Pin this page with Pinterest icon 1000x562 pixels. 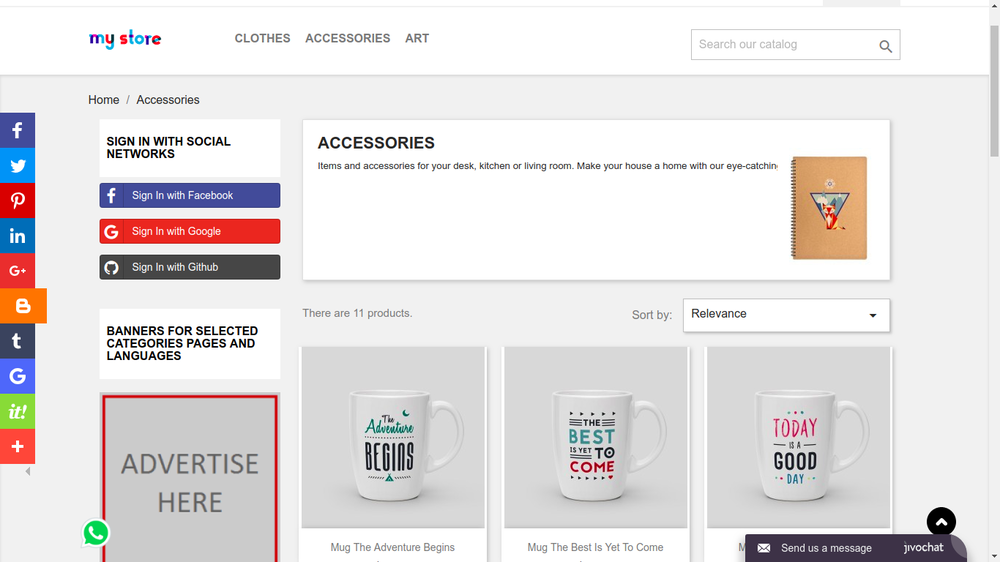(x=17, y=201)
